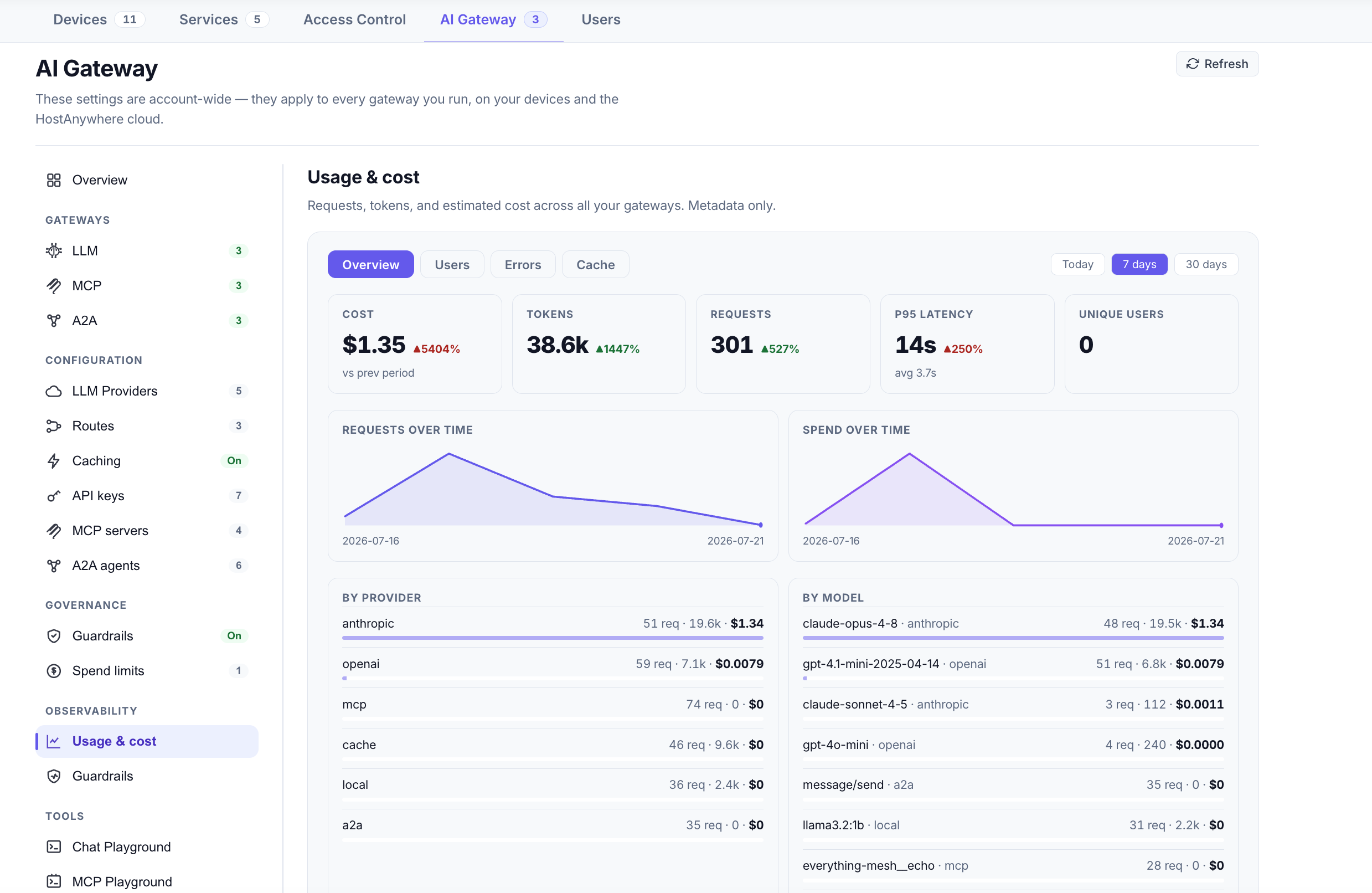This screenshot has height=893, width=1372.
Task: Click the MCP servers icon
Action: (x=54, y=531)
